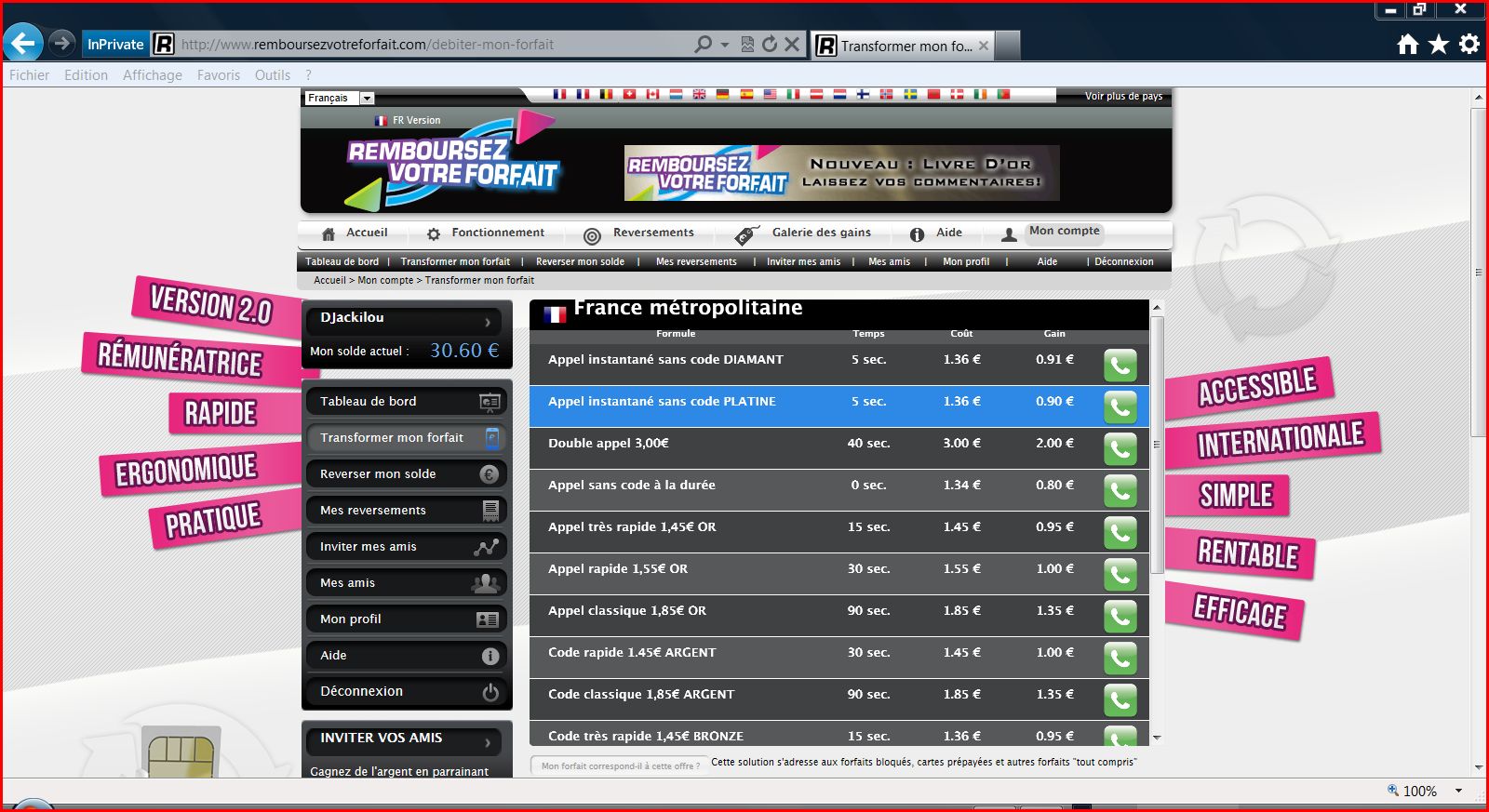Click the Mon compte person icon

pos(1009,235)
